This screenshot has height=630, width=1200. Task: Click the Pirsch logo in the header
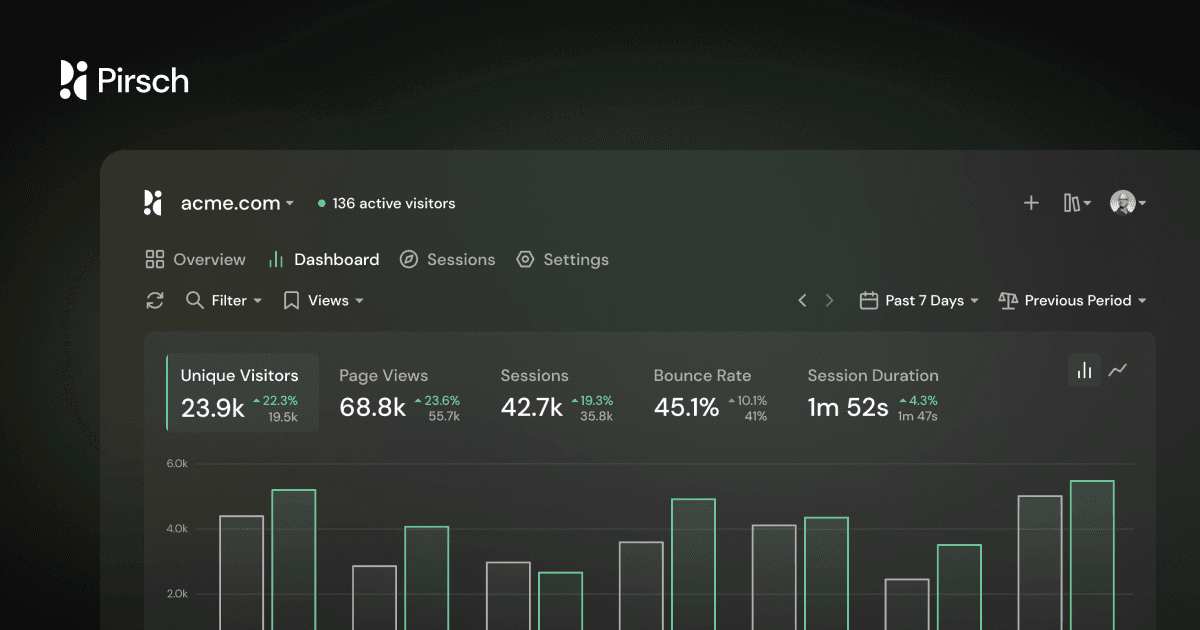coord(122,81)
